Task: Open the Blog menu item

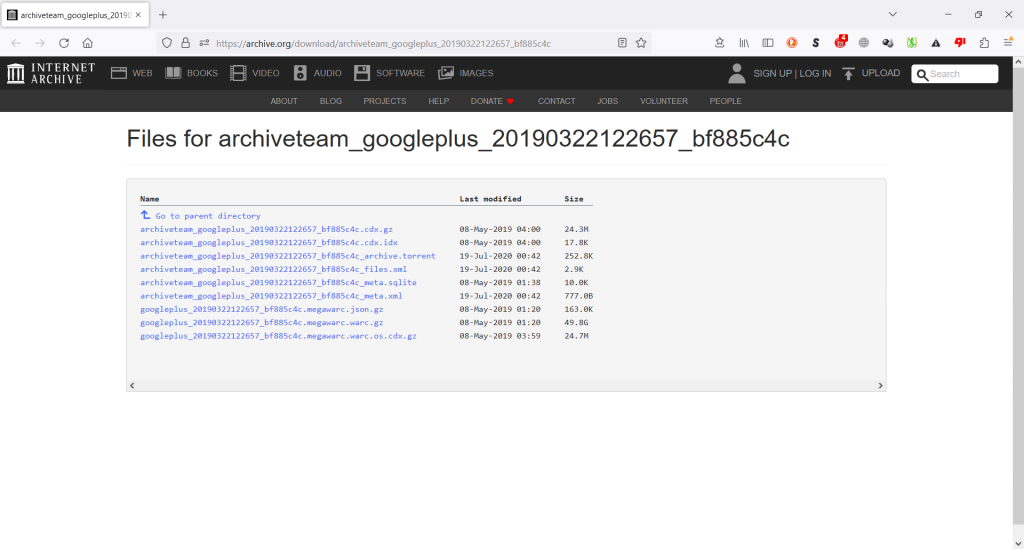Action: 330,101
